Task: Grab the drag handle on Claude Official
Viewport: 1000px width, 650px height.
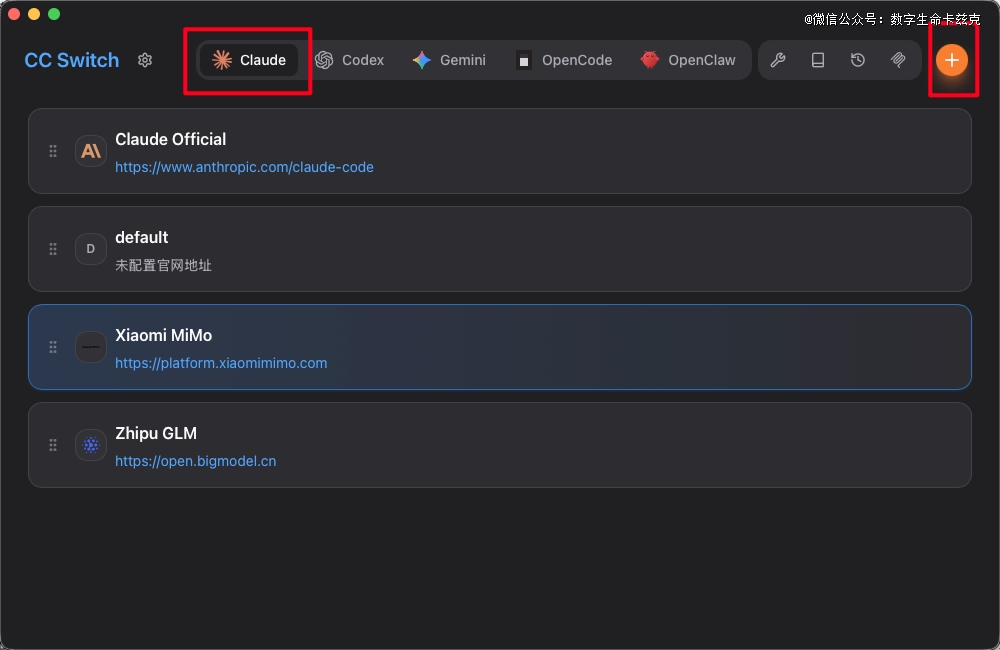Action: (x=53, y=151)
